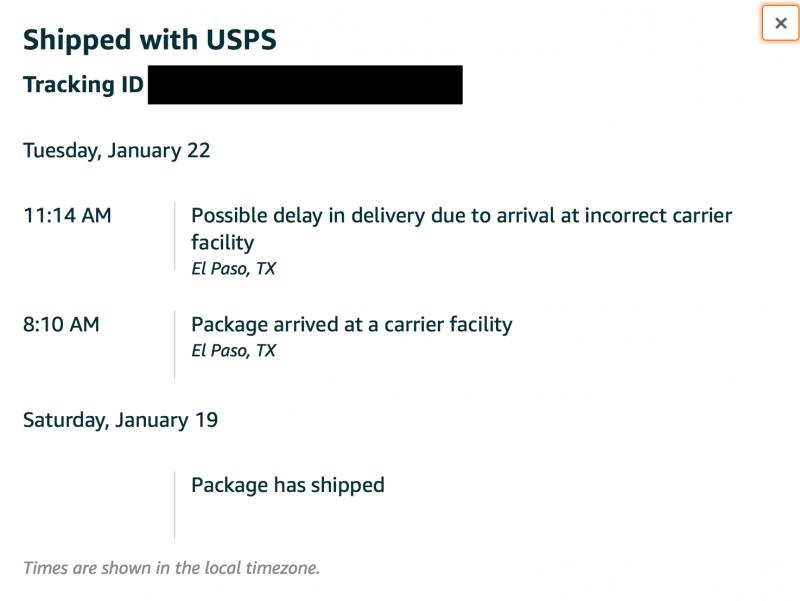
Task: Select the "Possible delay in delivery" message
Action: click(461, 216)
